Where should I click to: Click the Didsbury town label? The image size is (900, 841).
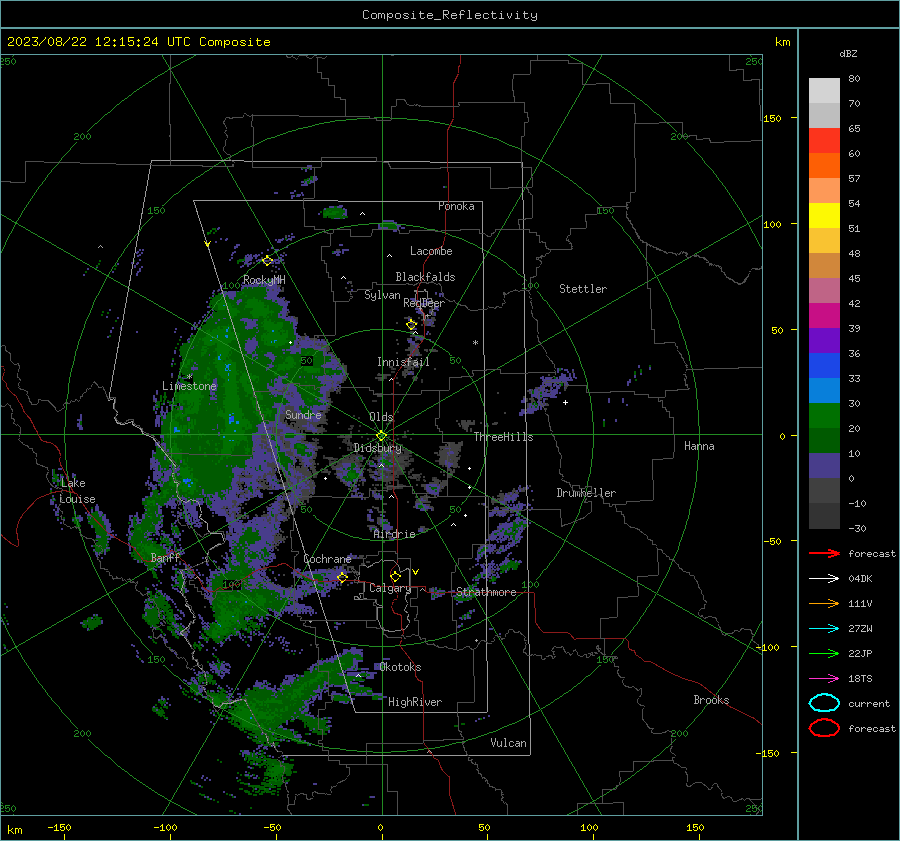coord(377,448)
